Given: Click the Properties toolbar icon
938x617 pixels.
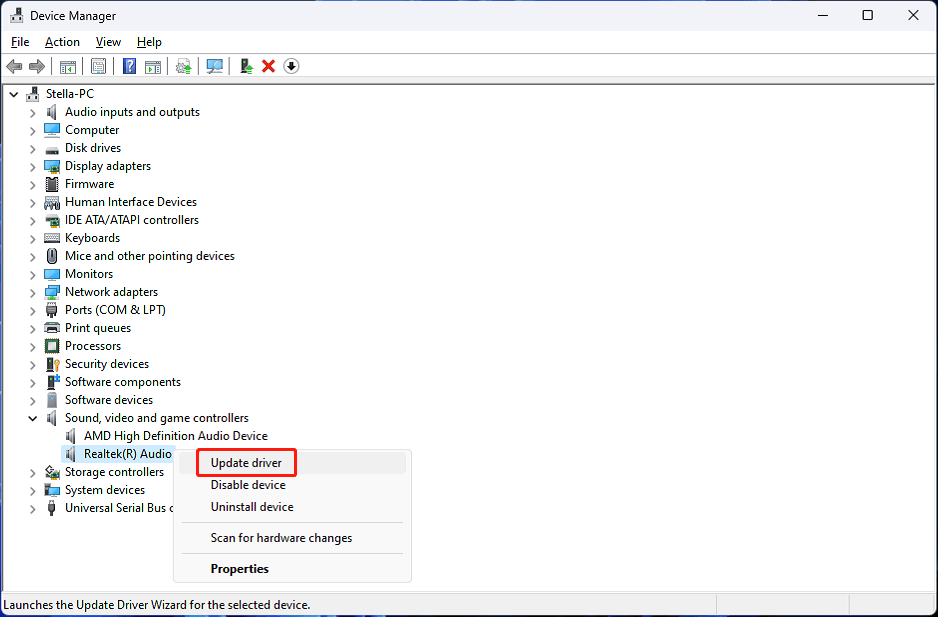Looking at the screenshot, I should pyautogui.click(x=99, y=66).
